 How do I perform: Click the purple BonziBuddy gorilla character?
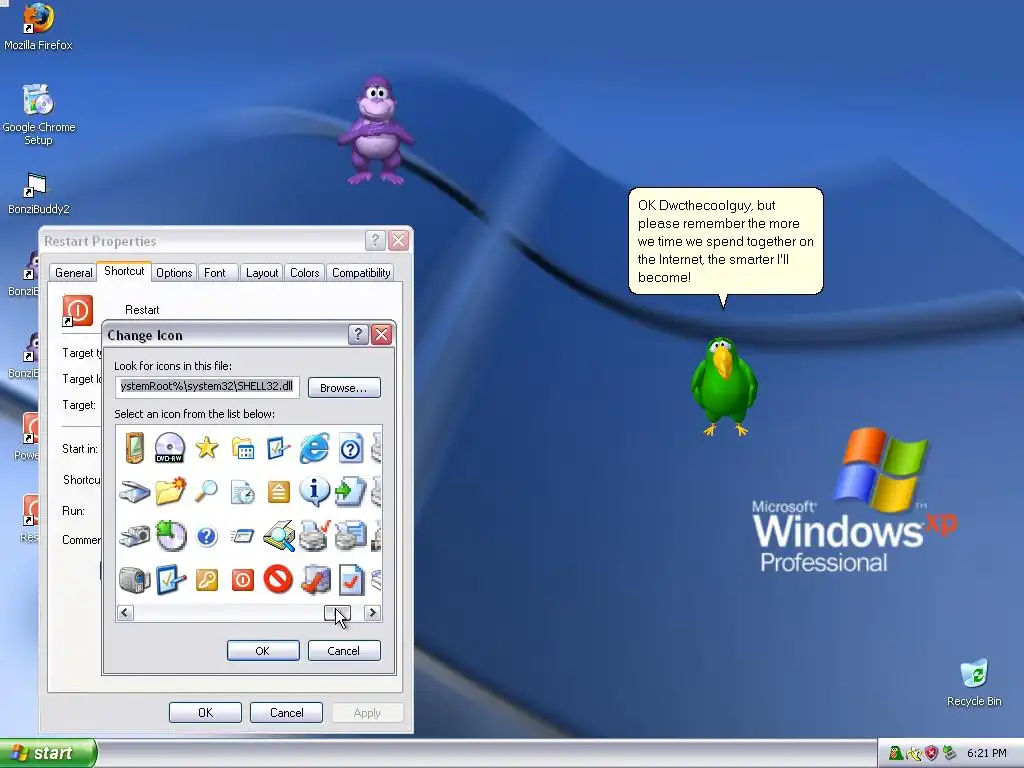tap(375, 131)
